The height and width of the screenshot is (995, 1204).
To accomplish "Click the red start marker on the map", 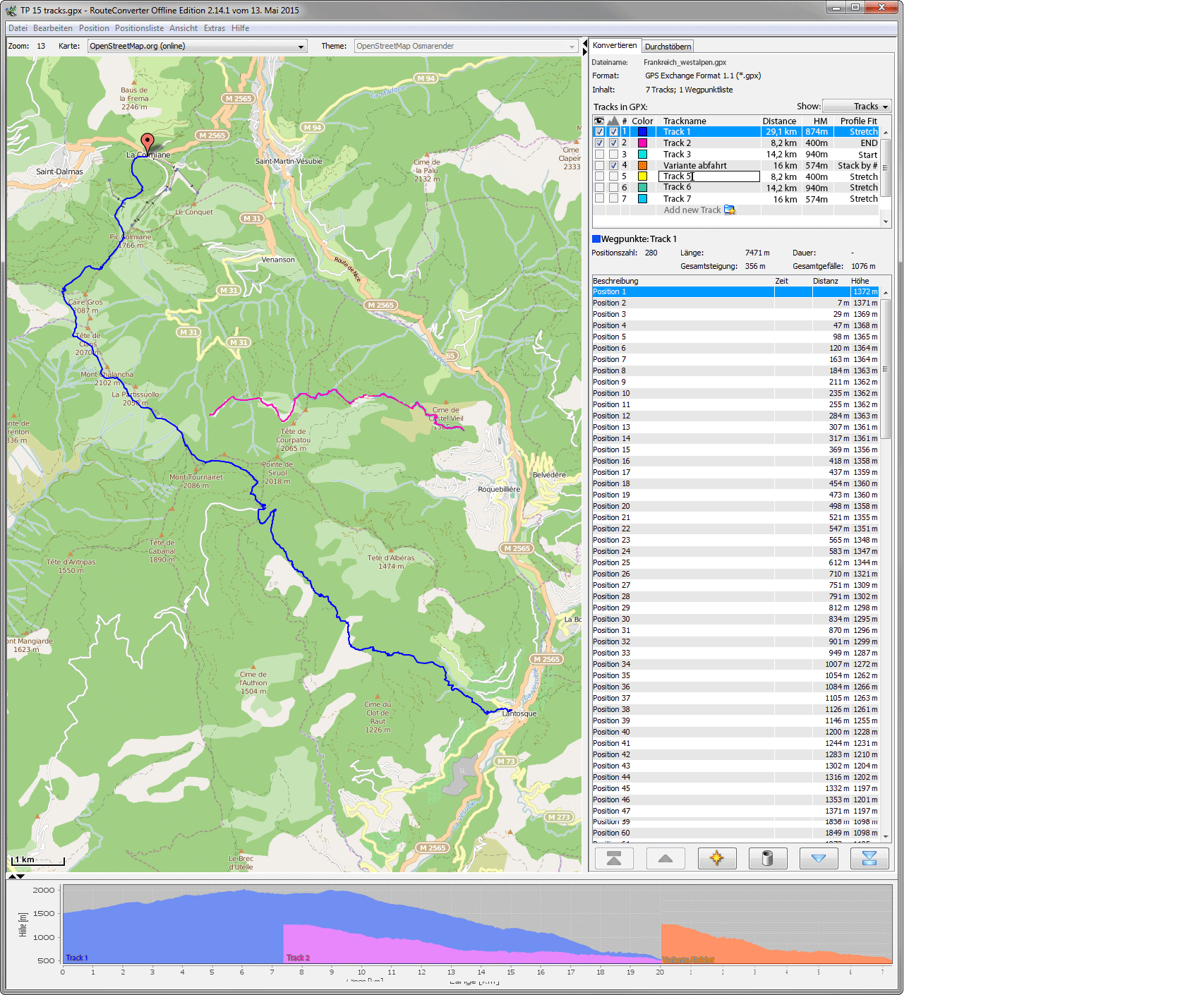I will (x=147, y=142).
